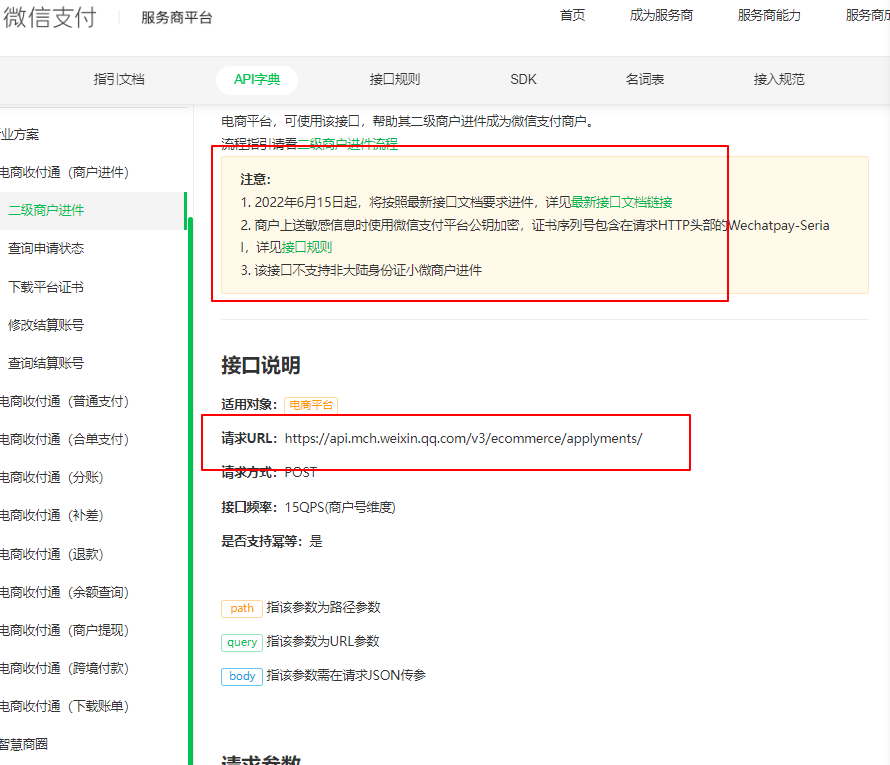
Task: Click the green sidebar scrollbar
Action: pyautogui.click(x=190, y=491)
